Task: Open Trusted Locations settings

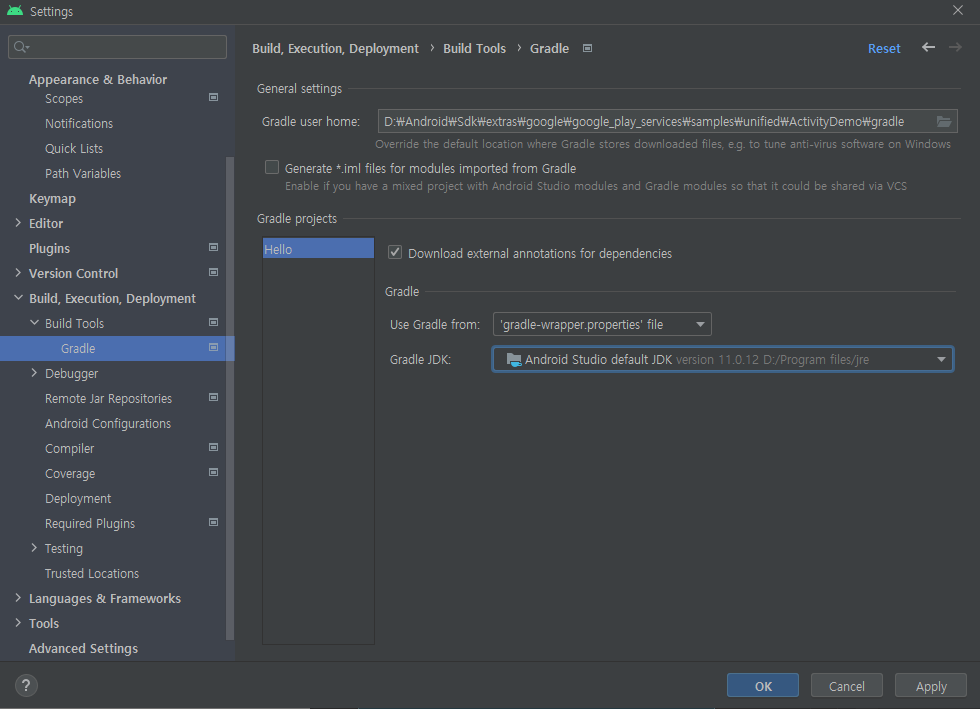Action: coord(92,573)
